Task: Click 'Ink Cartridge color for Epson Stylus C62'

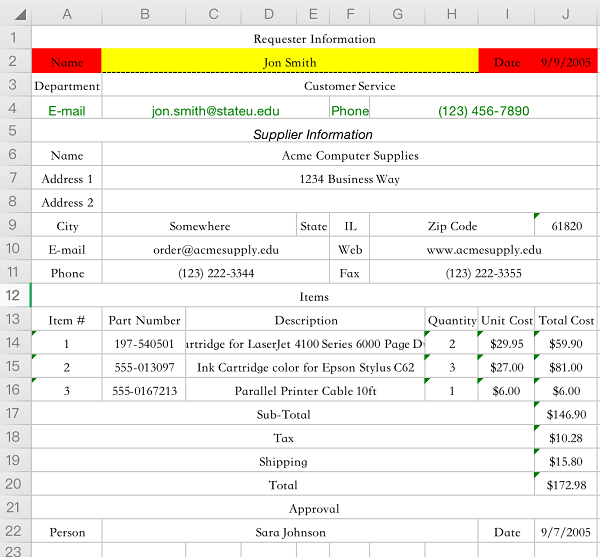Action: tap(305, 367)
